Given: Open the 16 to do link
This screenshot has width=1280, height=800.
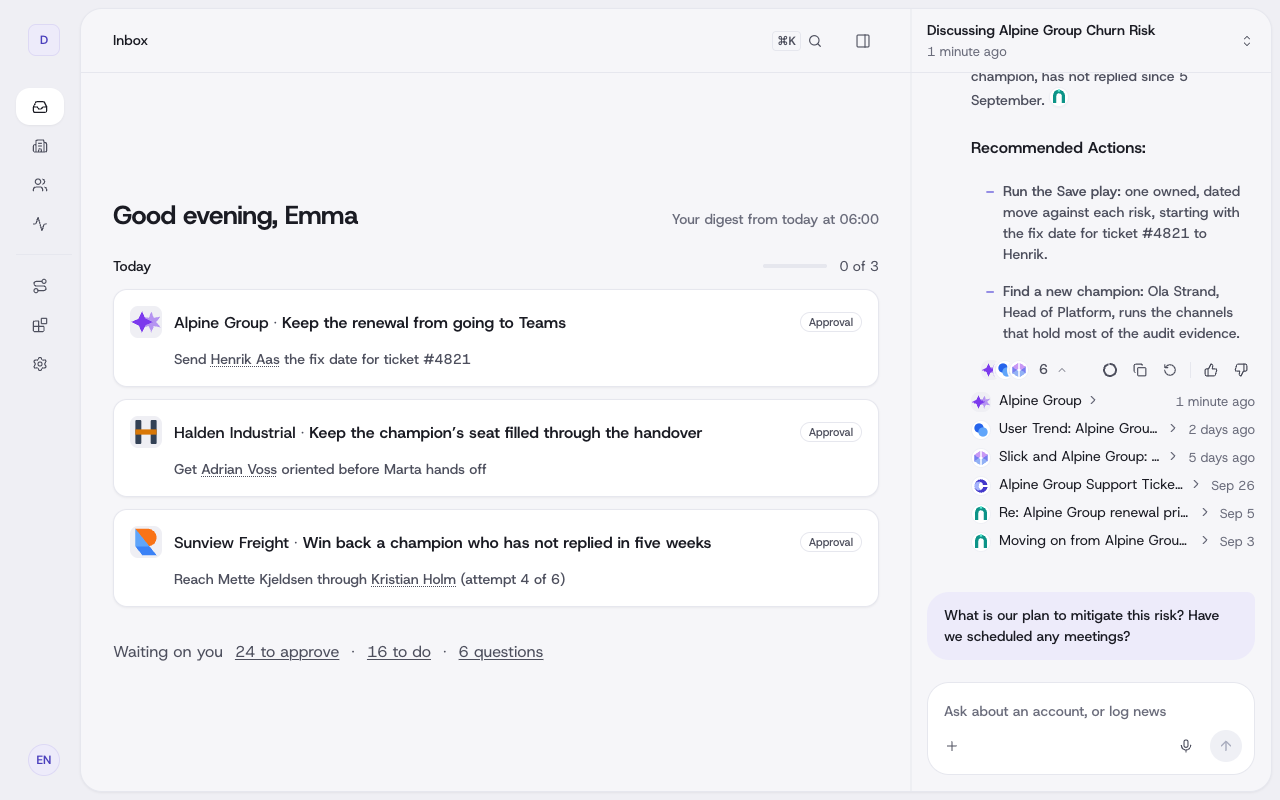Looking at the screenshot, I should click(x=399, y=652).
